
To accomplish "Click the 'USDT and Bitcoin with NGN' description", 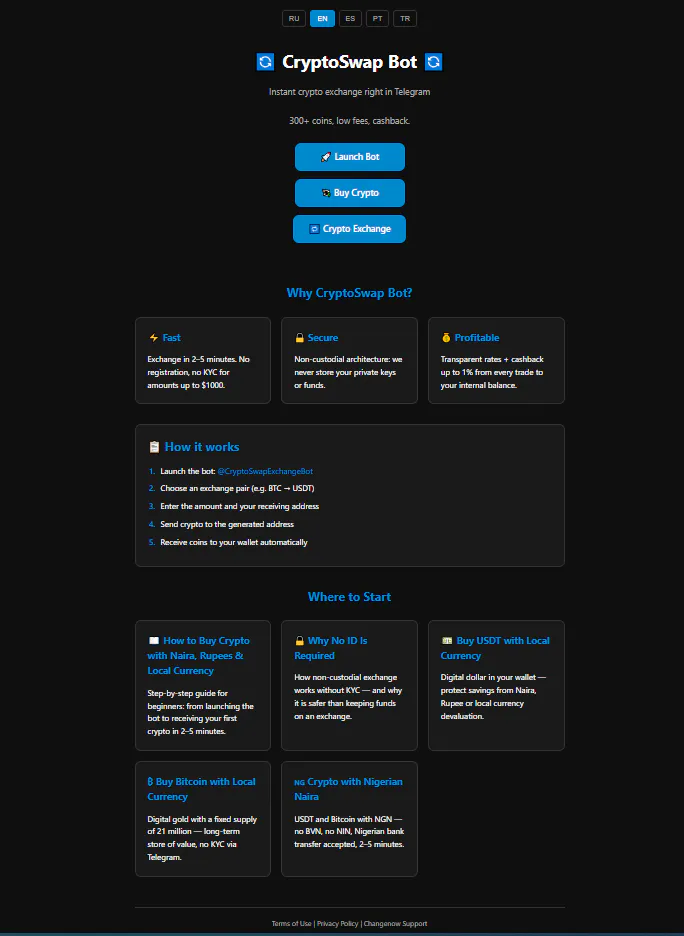I will point(349,832).
